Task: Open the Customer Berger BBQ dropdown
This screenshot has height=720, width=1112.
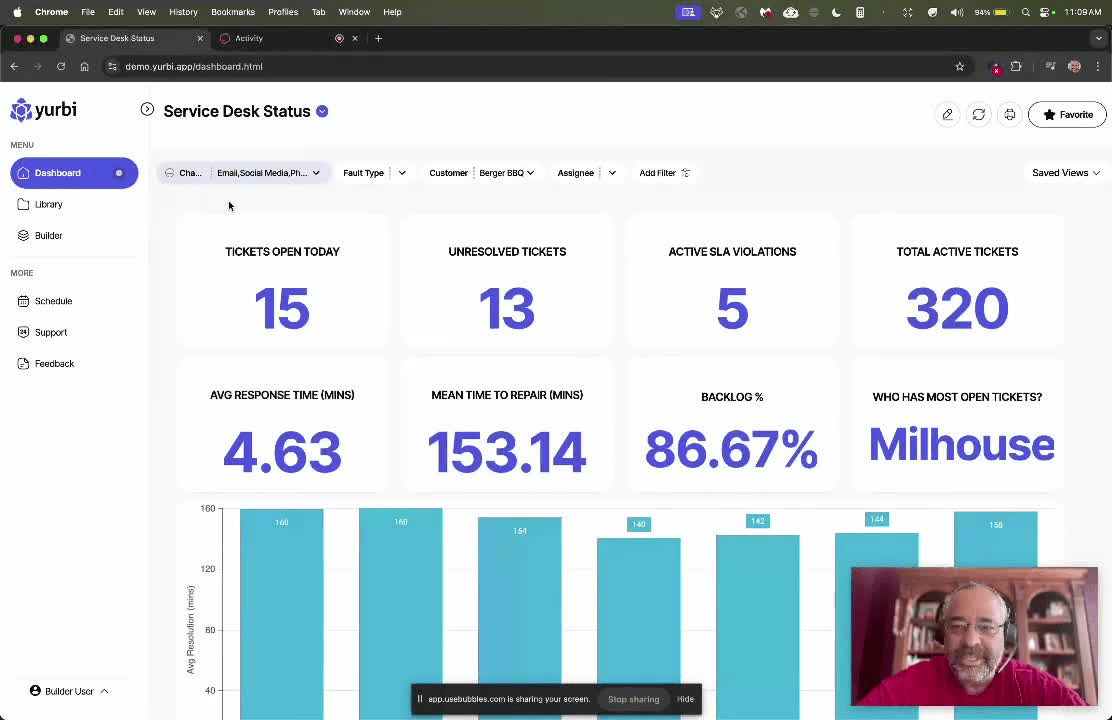Action: pos(506,173)
